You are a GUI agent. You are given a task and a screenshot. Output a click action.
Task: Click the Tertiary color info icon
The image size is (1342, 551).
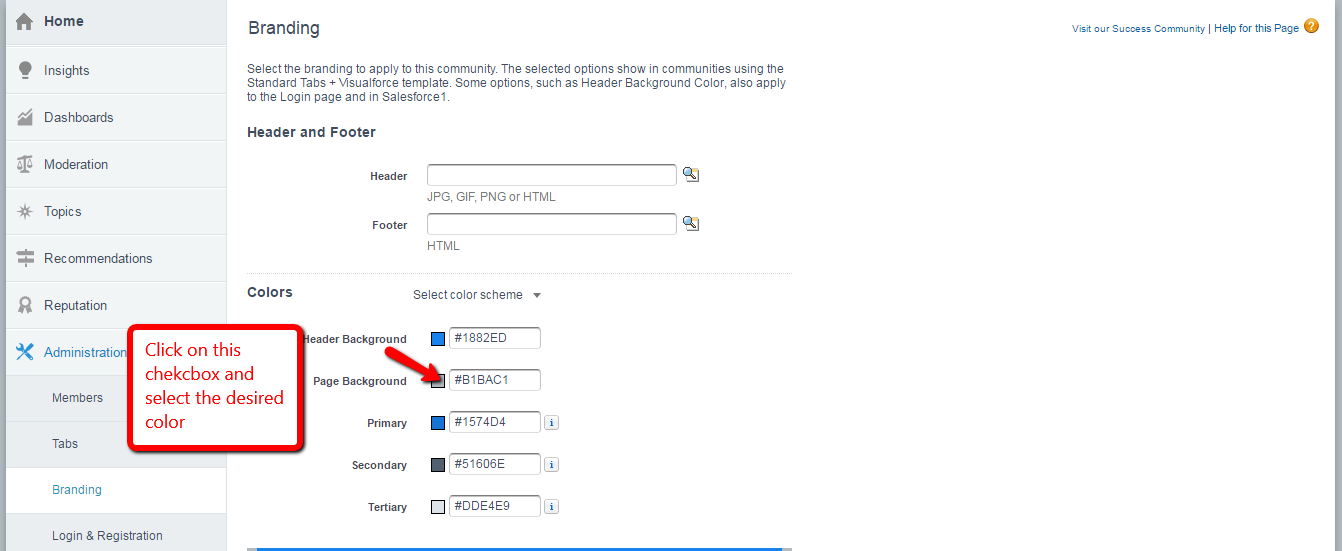(x=551, y=507)
